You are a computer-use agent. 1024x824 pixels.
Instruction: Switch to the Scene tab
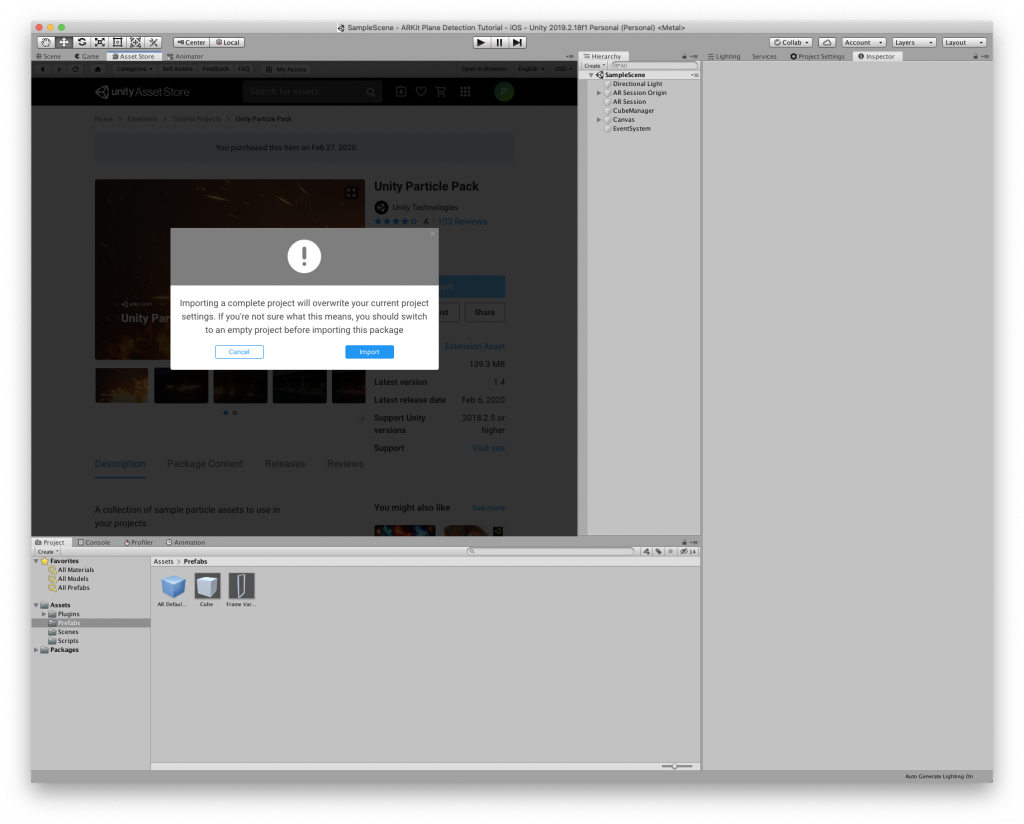coord(49,57)
